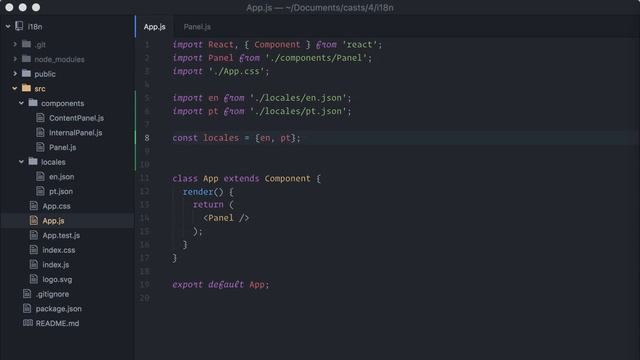Viewport: 640px width, 360px height.
Task: Open App.css file name
Action: pos(56,206)
